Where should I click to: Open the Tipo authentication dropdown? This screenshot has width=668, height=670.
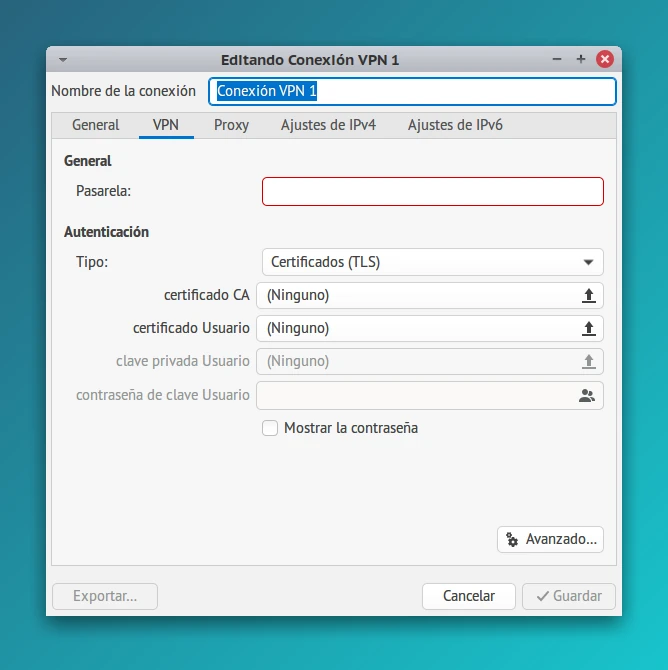pyautogui.click(x=433, y=262)
